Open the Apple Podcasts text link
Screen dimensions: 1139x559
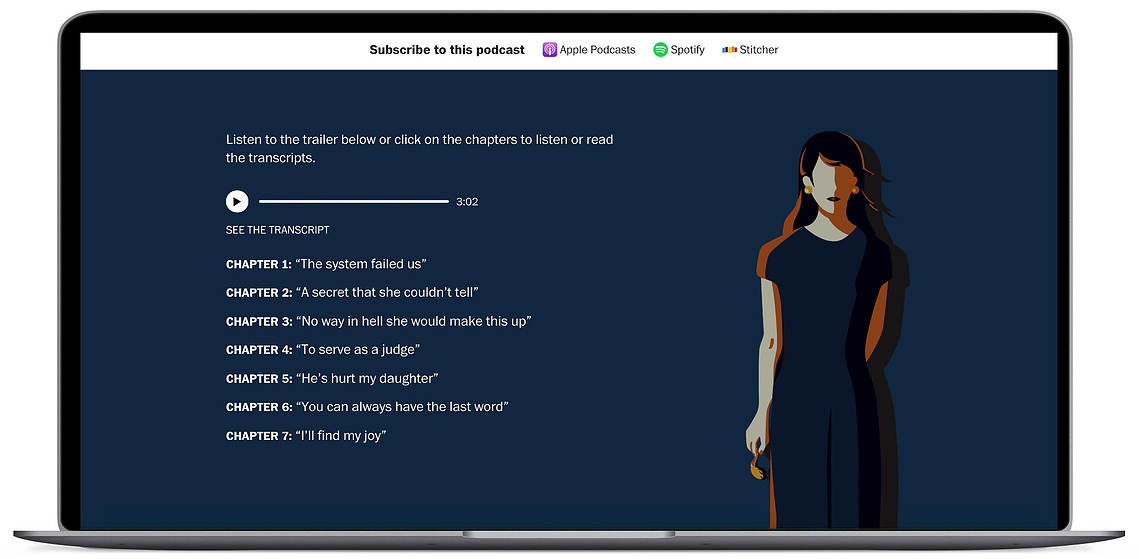point(597,50)
